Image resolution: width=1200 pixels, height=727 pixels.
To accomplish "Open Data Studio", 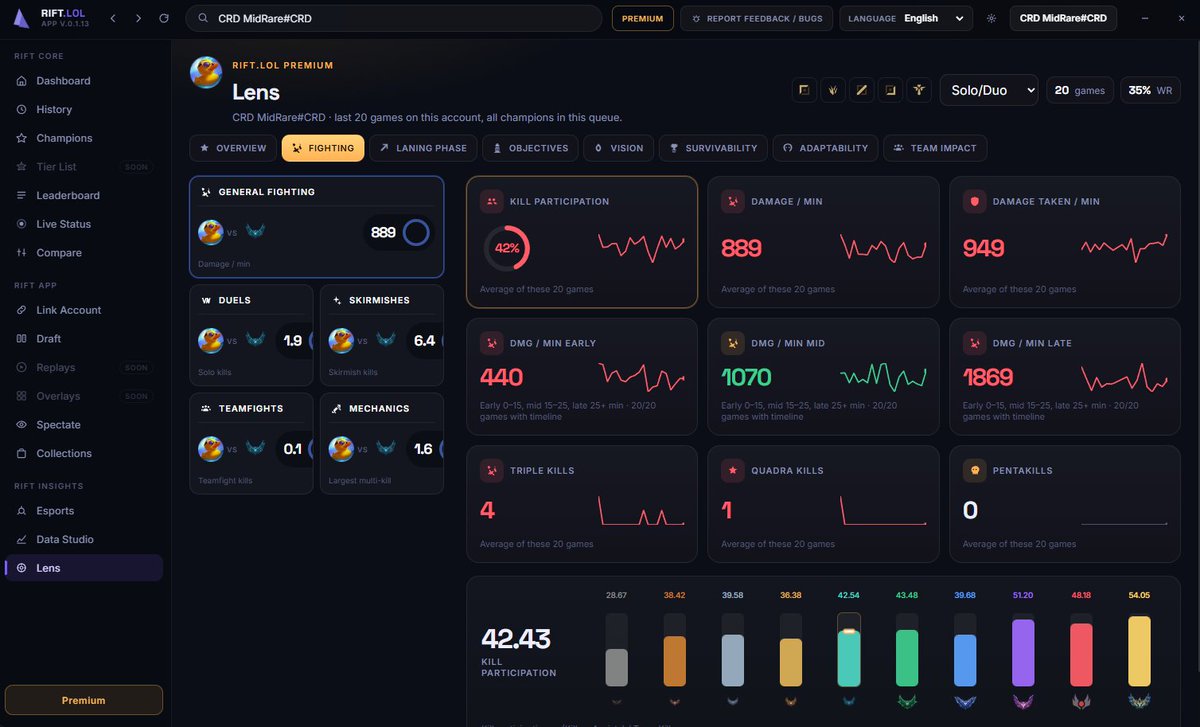I will pyautogui.click(x=83, y=539).
